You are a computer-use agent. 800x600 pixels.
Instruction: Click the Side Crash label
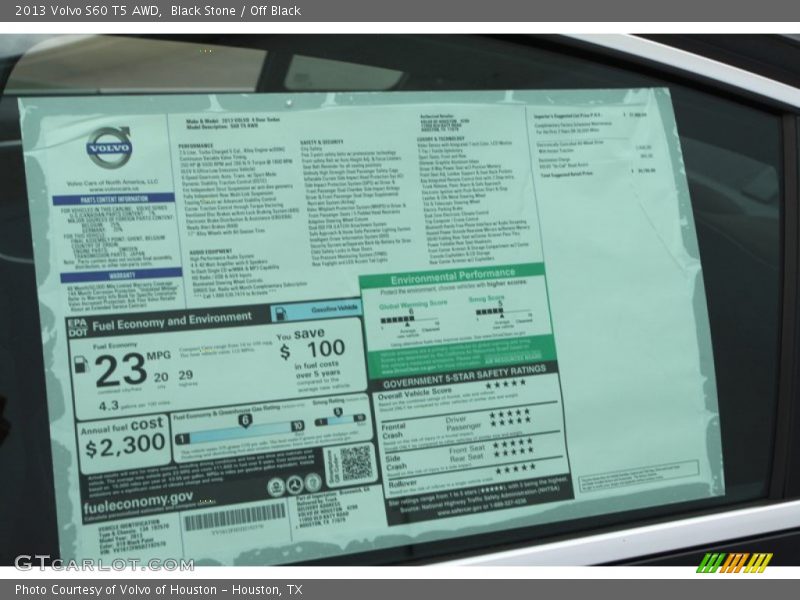coord(396,462)
